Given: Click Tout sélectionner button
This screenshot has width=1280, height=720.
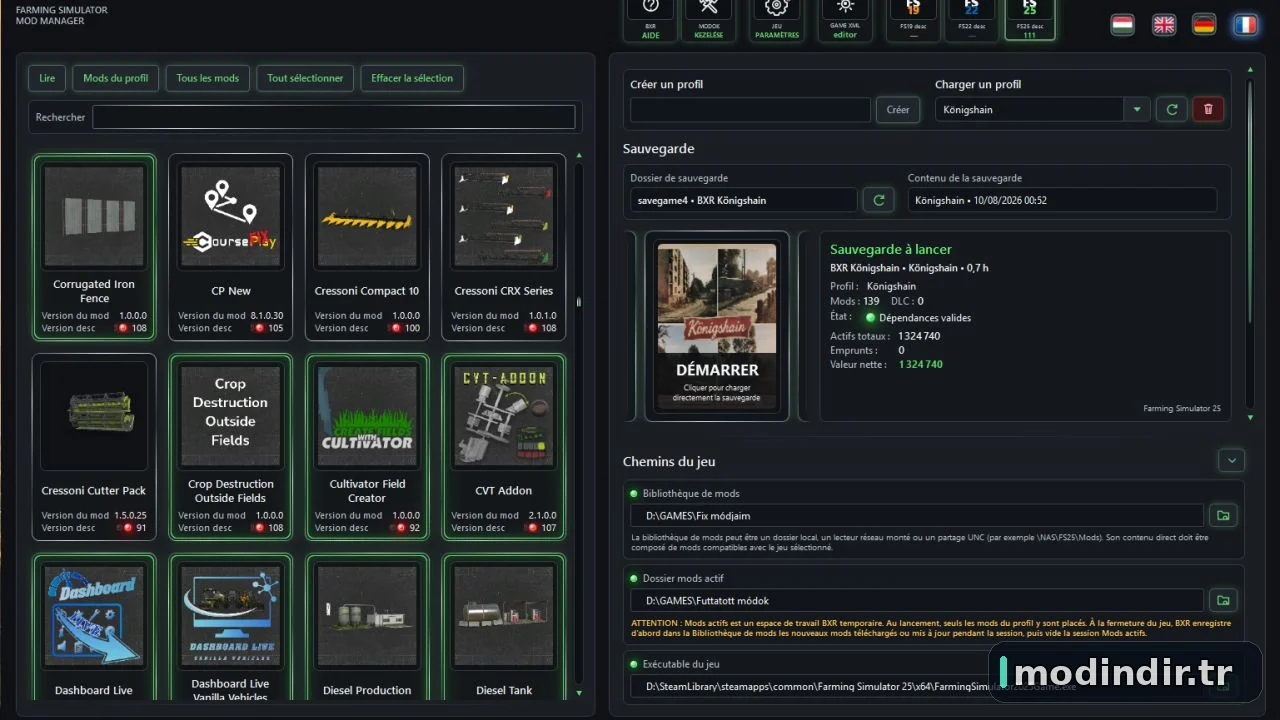Looking at the screenshot, I should [x=305, y=78].
